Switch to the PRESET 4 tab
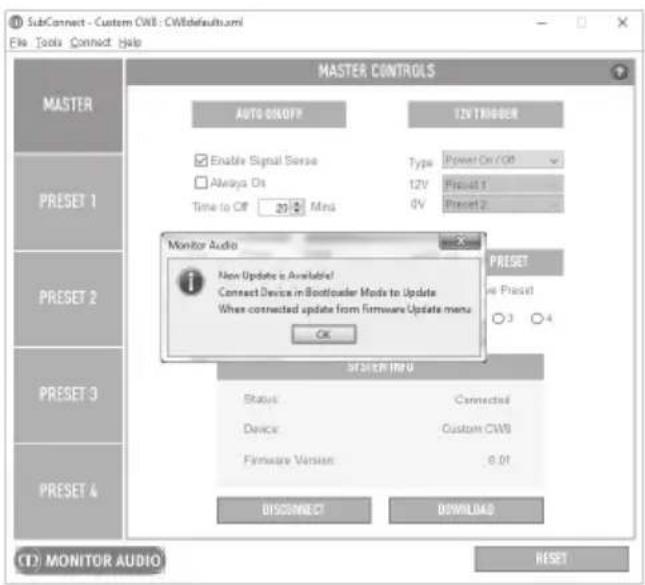This screenshot has width=645, height=585. click(68, 490)
